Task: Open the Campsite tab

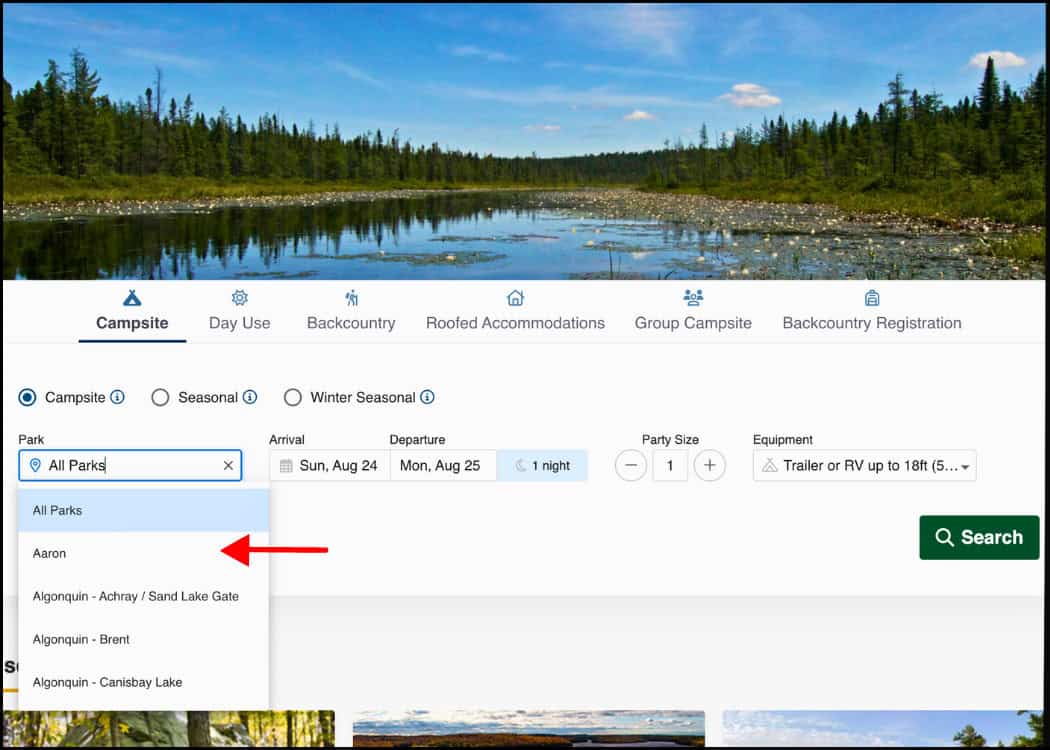Action: tap(132, 311)
